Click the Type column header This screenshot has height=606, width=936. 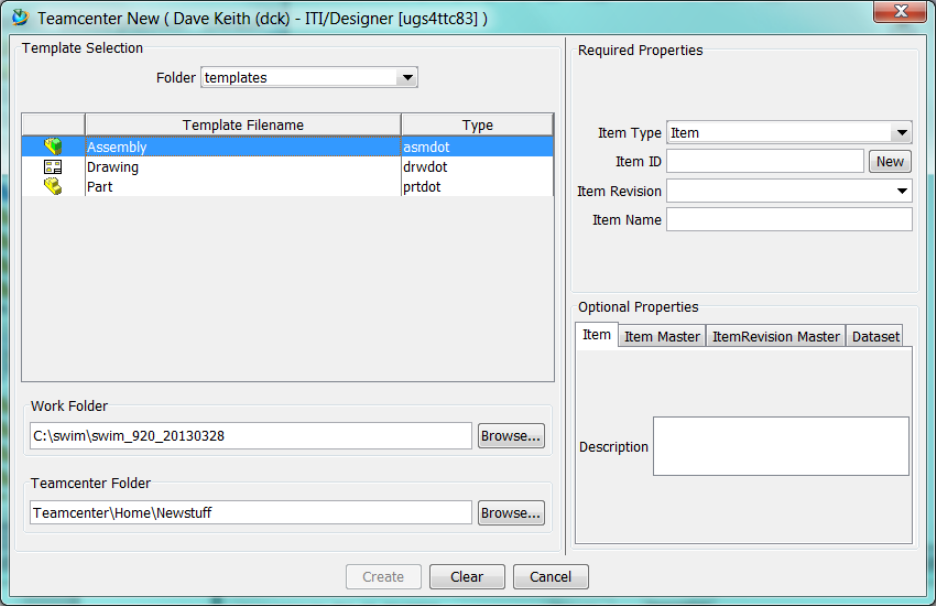tap(477, 125)
